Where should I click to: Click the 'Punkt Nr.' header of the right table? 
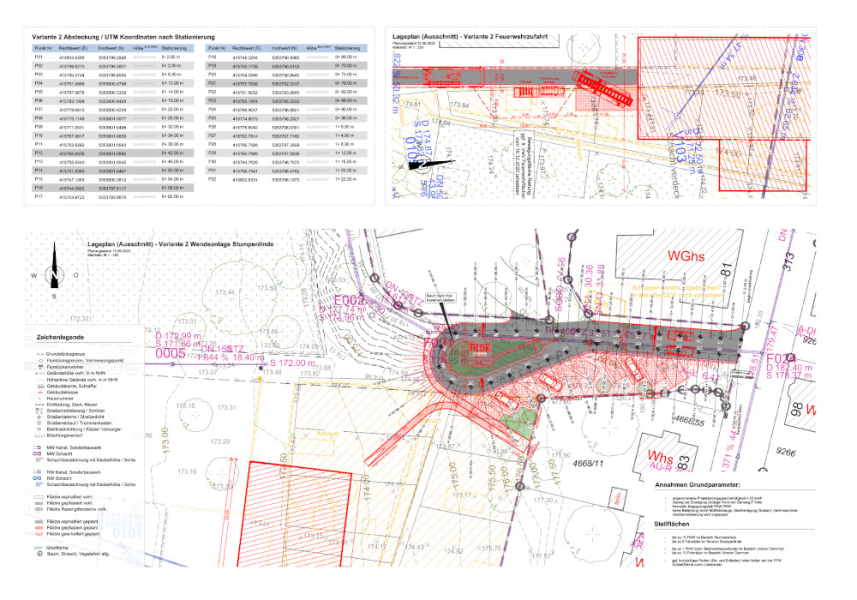point(215,48)
